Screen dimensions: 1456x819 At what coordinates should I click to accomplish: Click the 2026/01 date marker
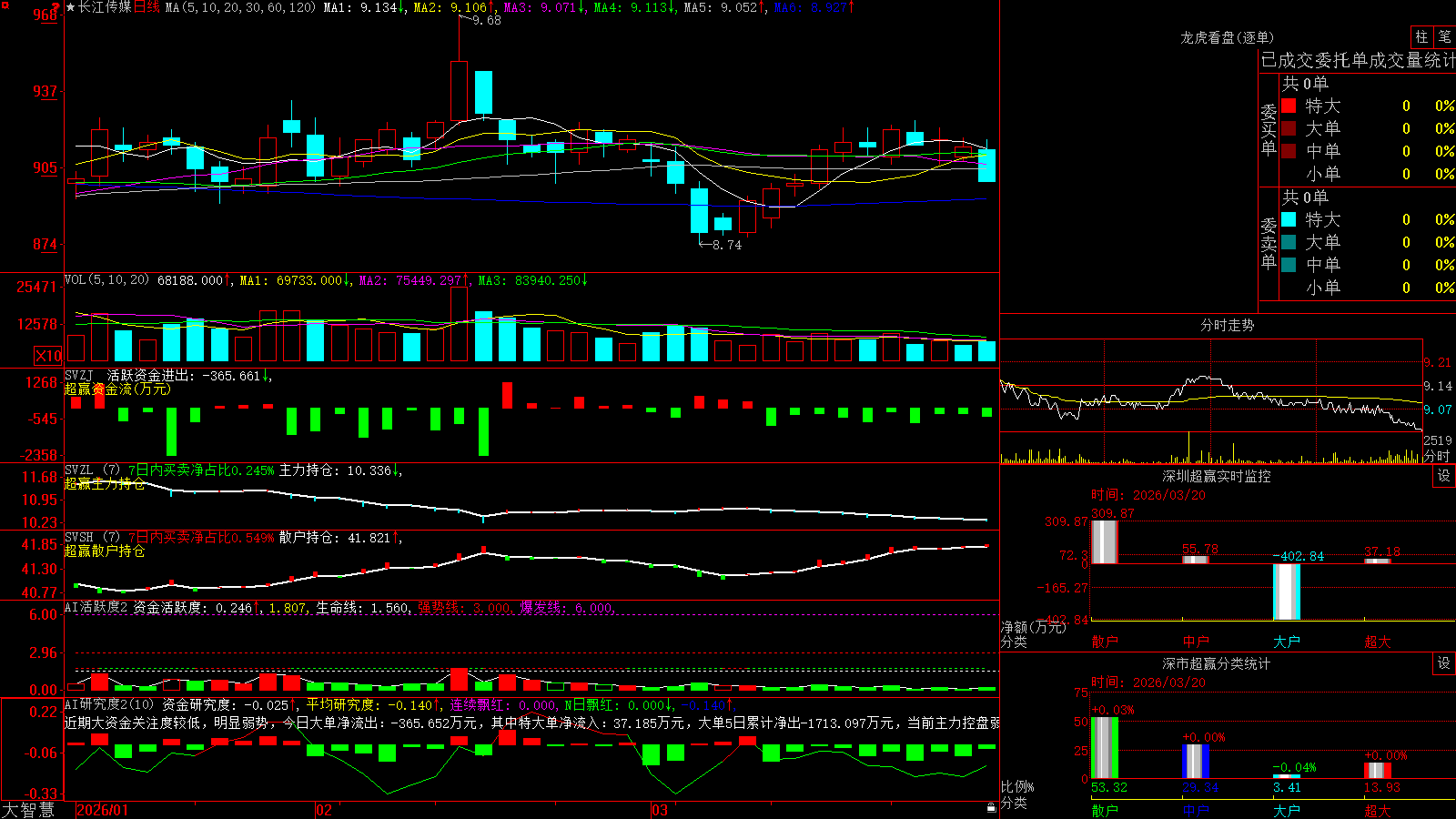point(103,810)
